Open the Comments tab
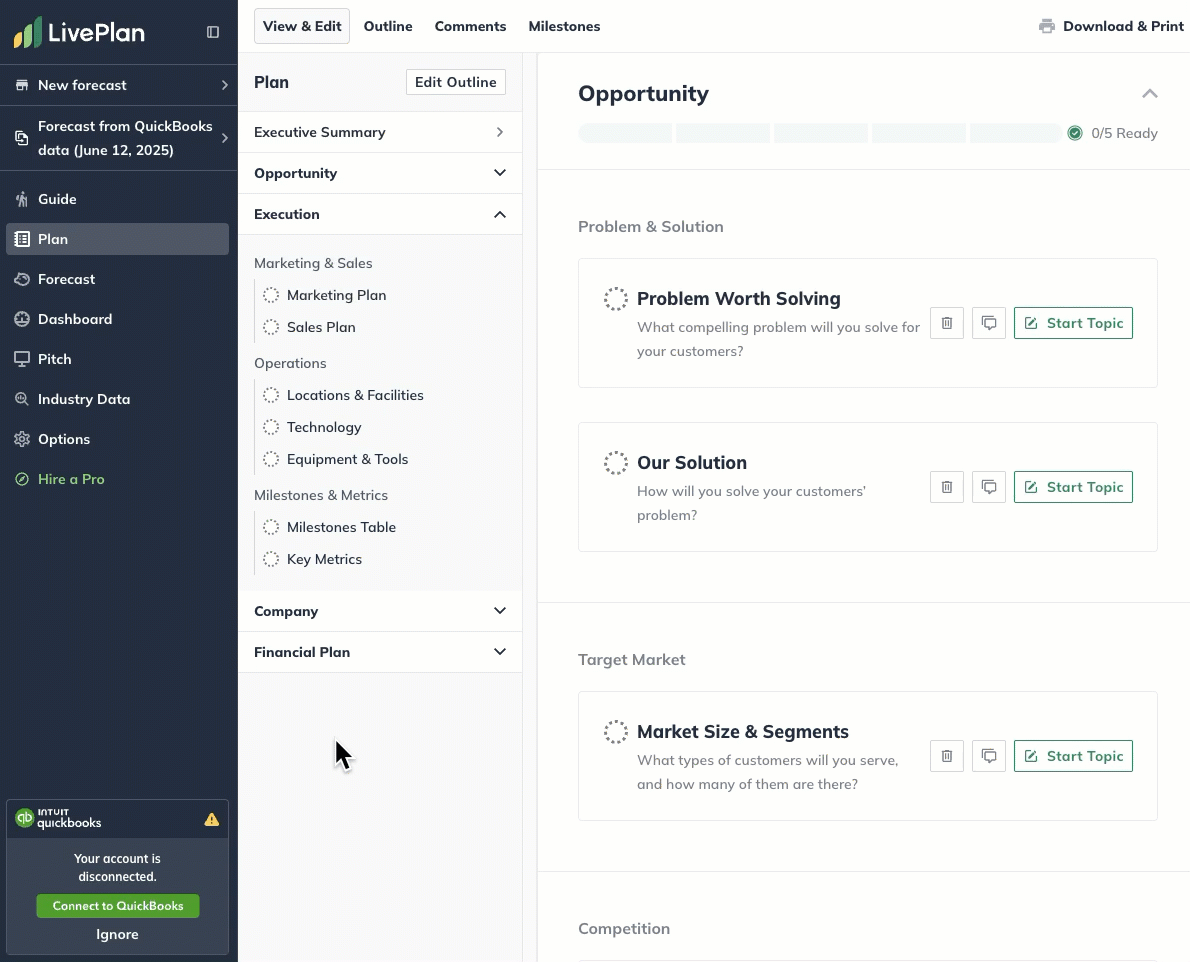1190x962 pixels. [471, 26]
